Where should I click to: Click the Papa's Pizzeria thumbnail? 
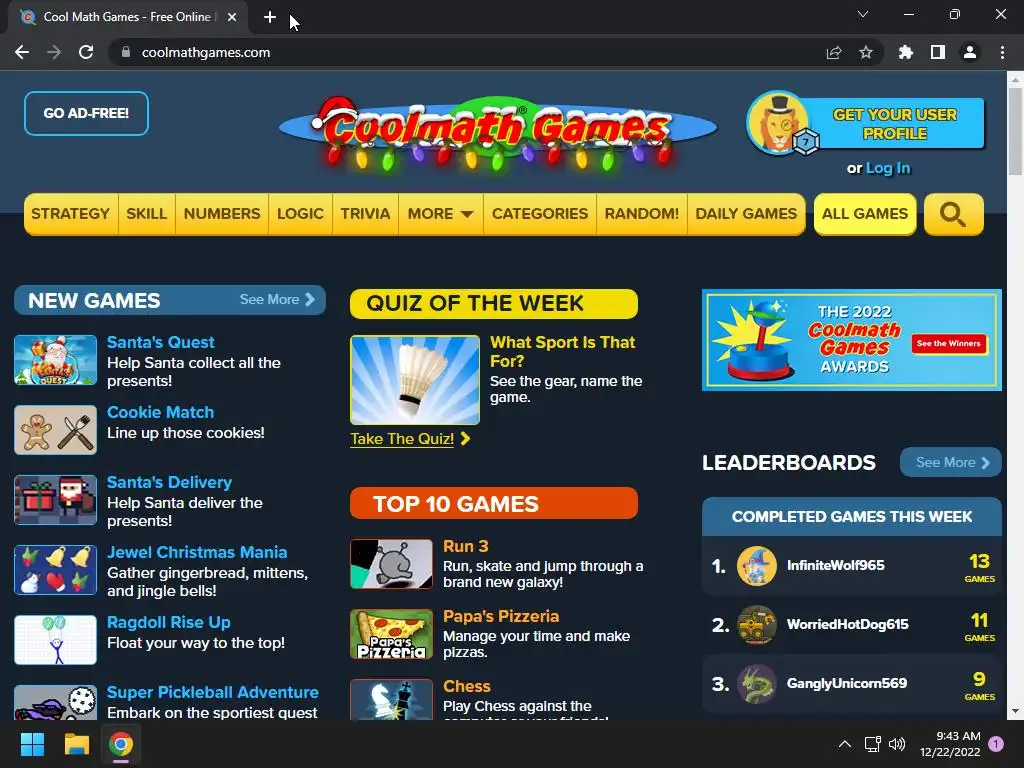tap(391, 633)
